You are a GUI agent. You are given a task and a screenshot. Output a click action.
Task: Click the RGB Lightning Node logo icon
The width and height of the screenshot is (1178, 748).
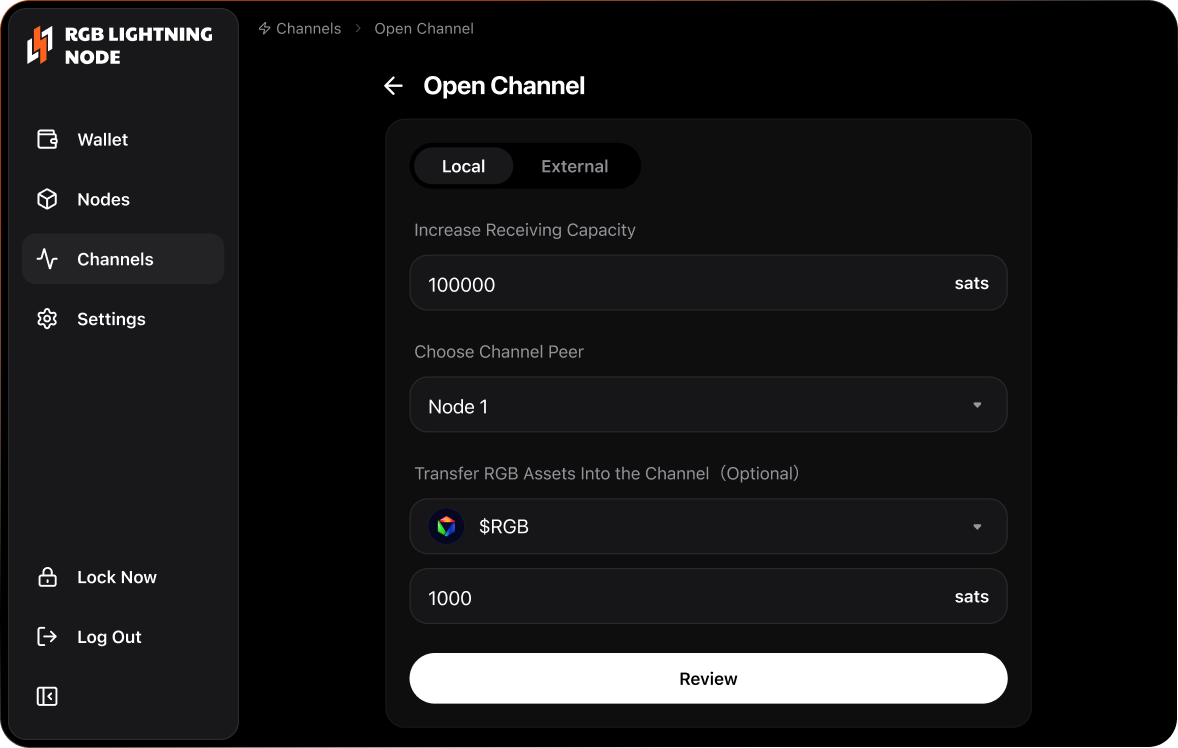(40, 45)
